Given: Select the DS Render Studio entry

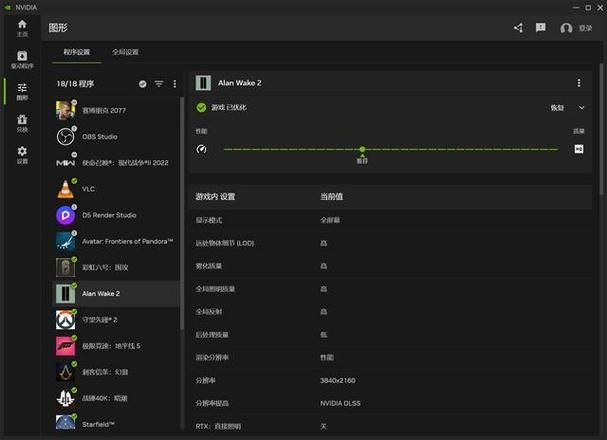Looking at the screenshot, I should point(116,215).
